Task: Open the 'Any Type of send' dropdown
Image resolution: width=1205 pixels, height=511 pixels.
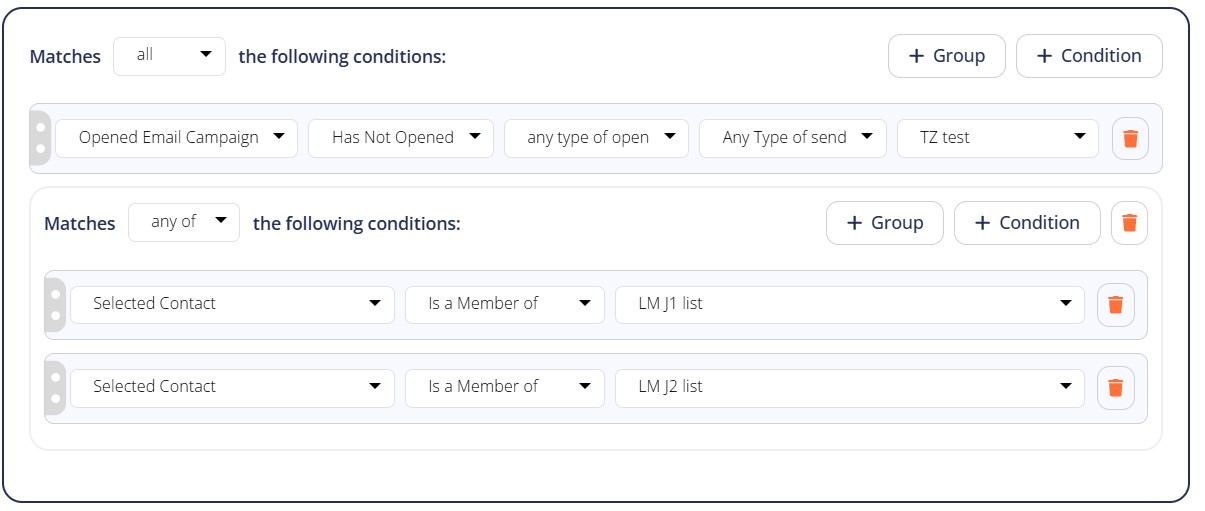Action: (793, 138)
